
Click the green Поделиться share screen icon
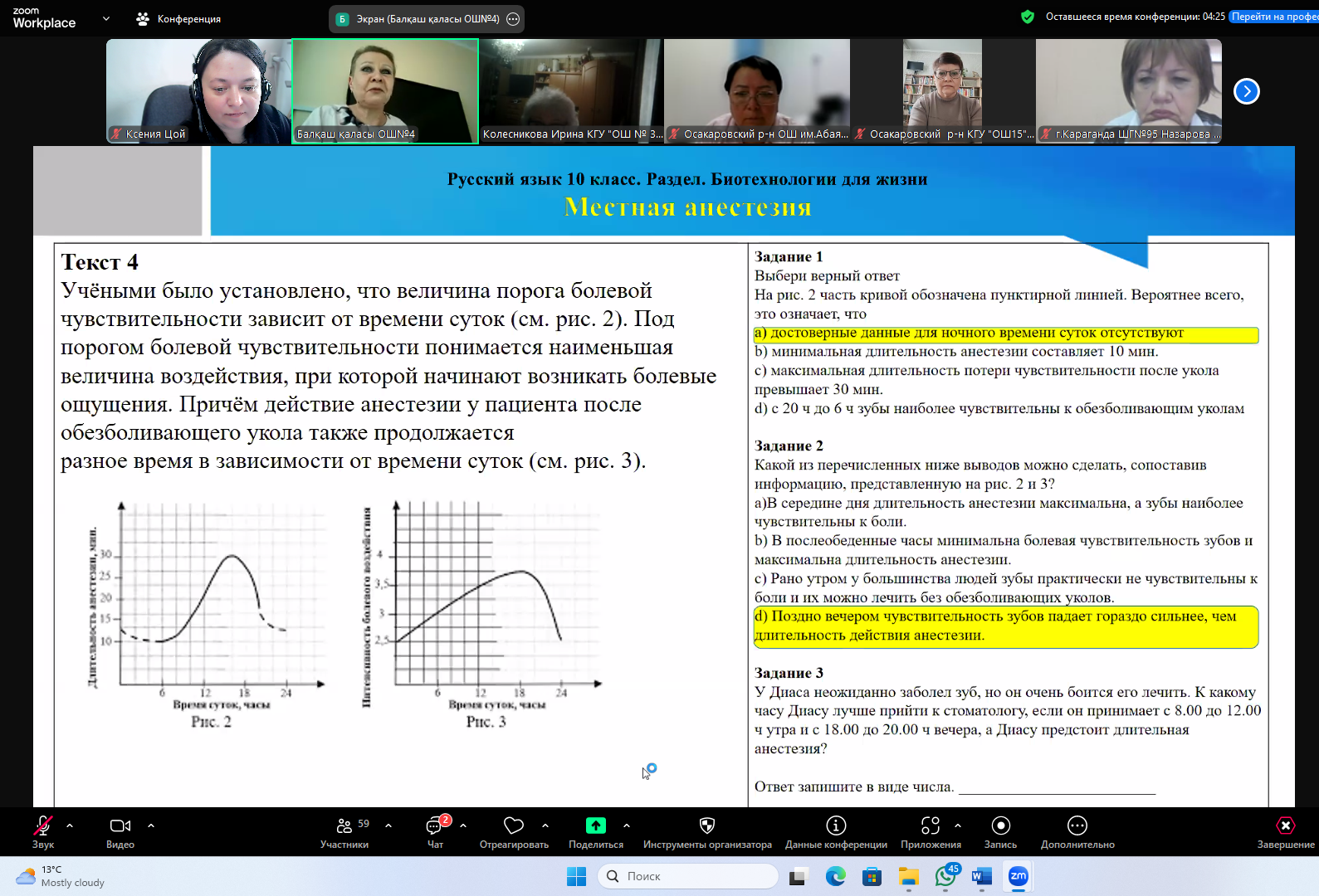coord(596,826)
